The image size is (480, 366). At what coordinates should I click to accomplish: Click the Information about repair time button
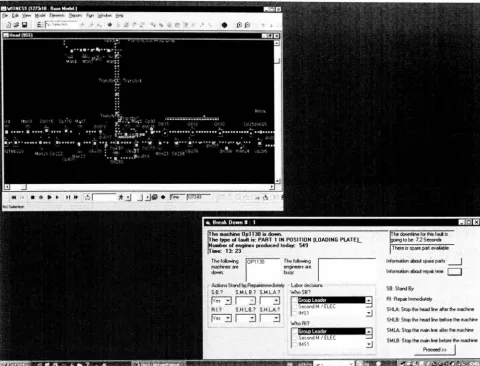click(x=454, y=272)
